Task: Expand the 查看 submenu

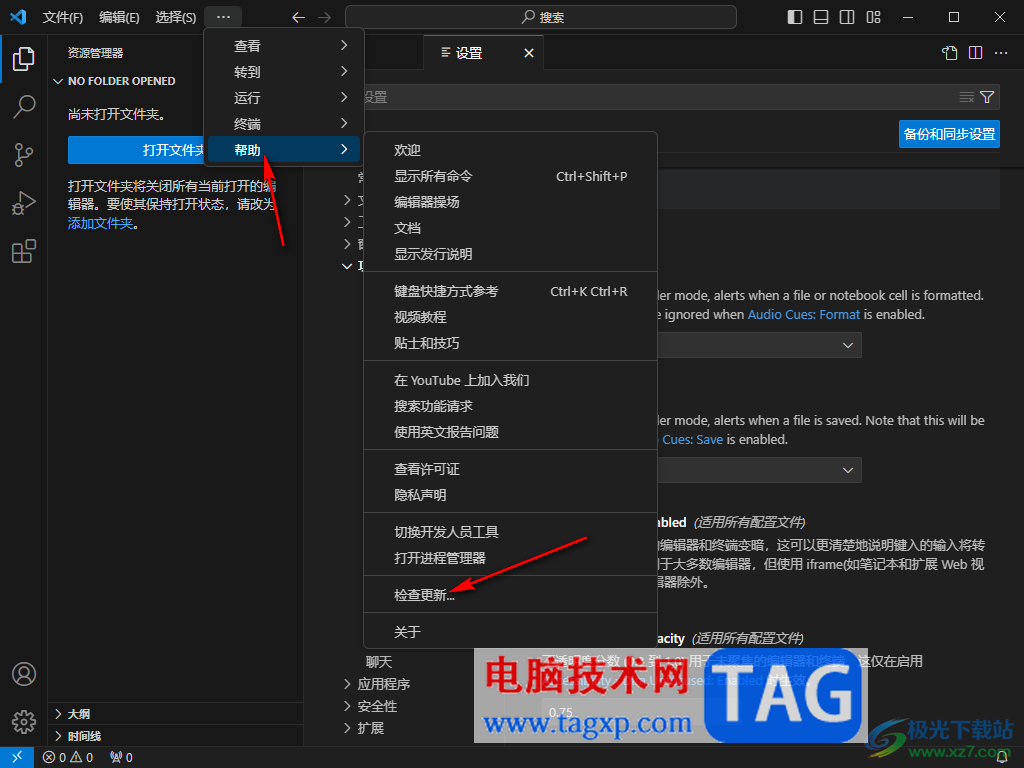Action: point(284,46)
